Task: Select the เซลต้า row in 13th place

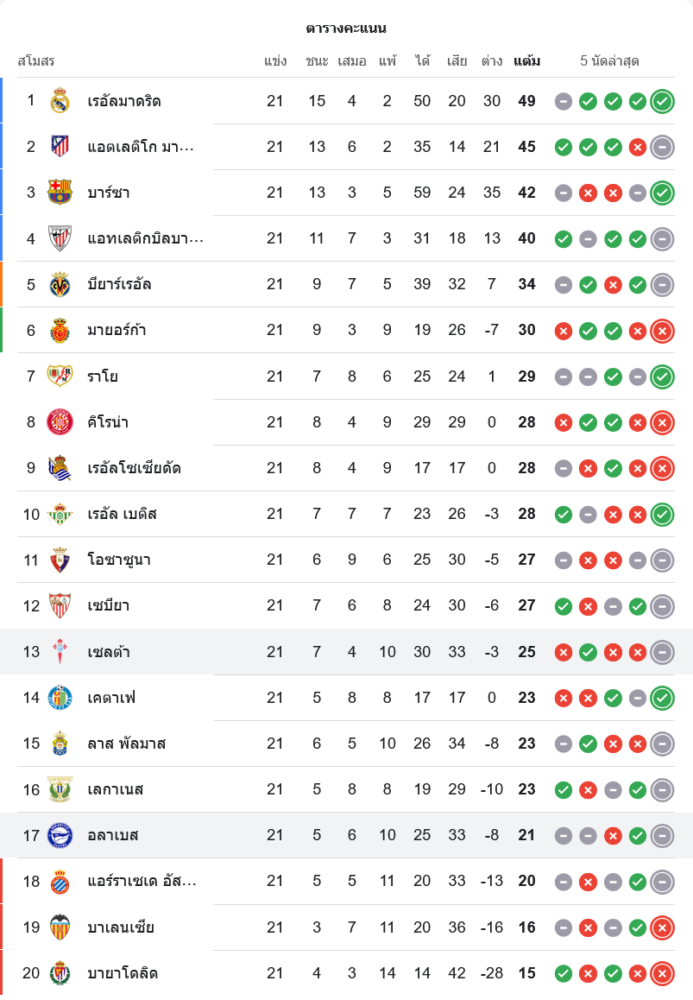Action: [x=346, y=652]
